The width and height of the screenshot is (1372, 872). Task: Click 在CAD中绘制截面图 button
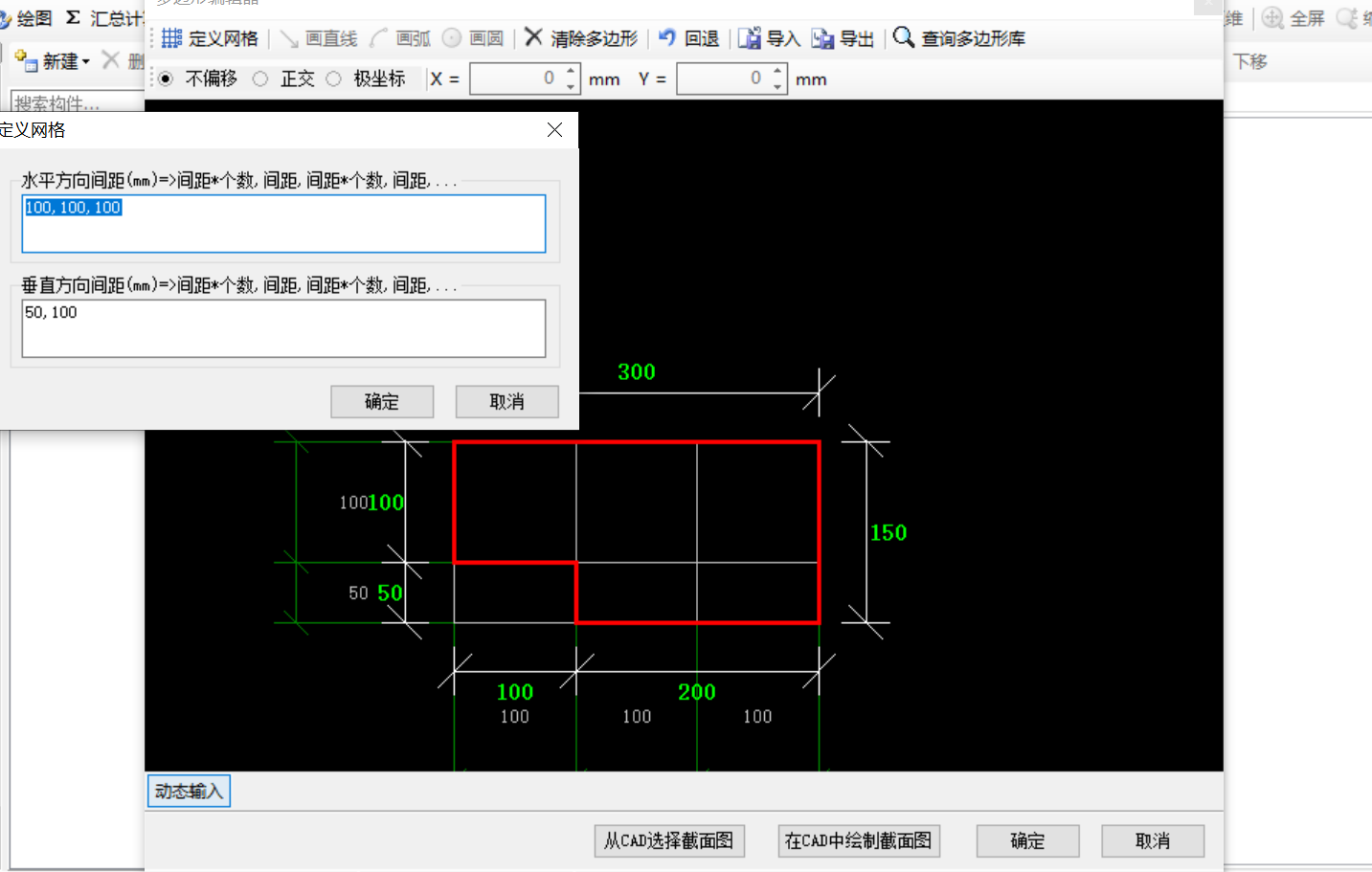859,840
